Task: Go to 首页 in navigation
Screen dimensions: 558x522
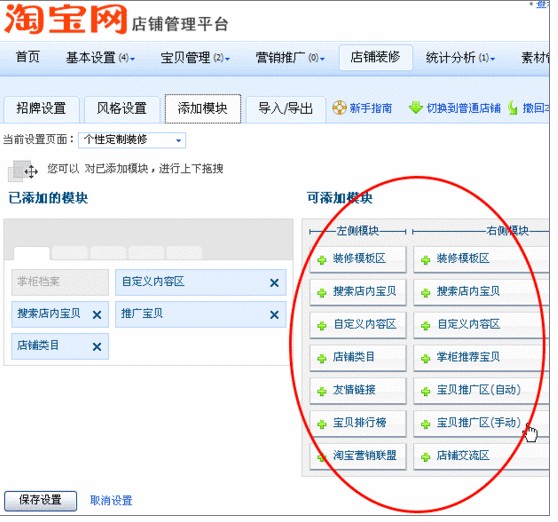Action: [x=27, y=57]
